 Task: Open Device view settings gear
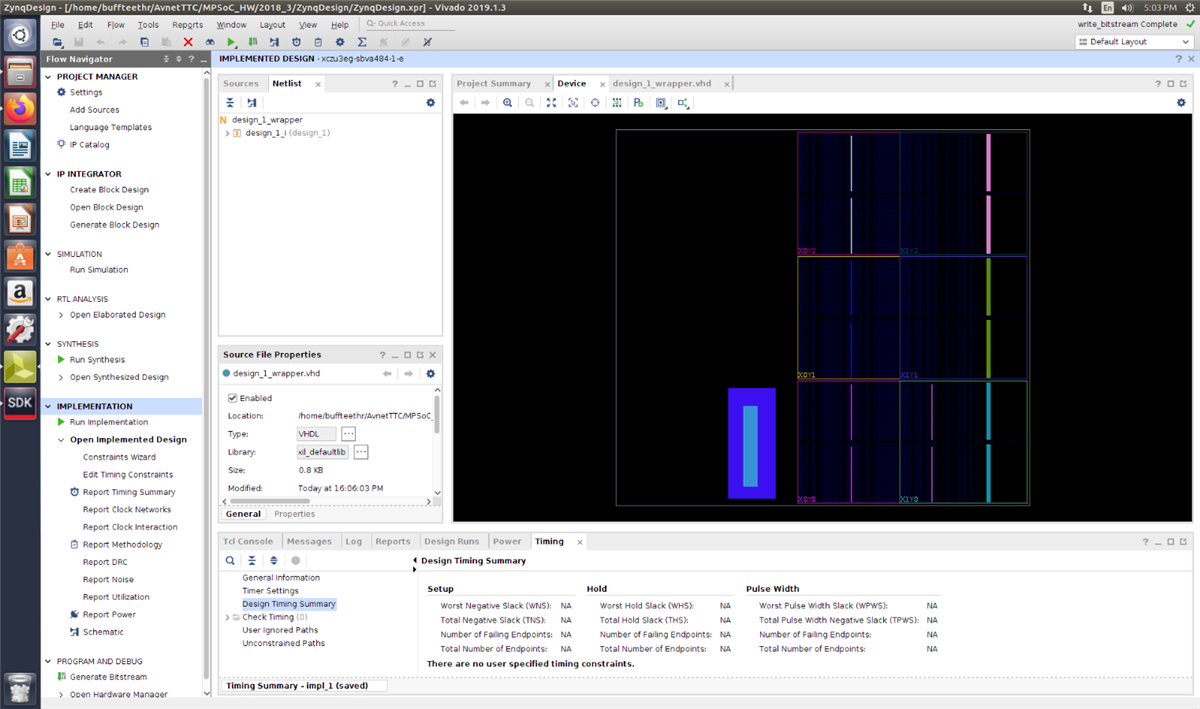pos(1181,102)
